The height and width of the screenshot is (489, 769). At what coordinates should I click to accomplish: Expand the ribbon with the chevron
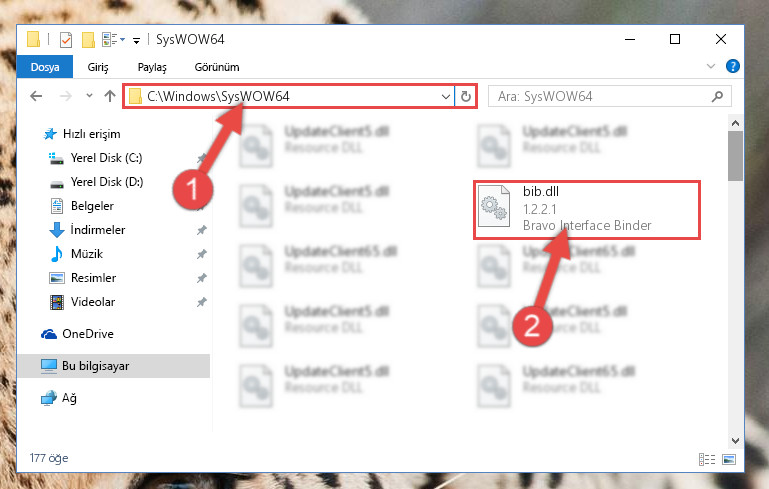point(711,66)
